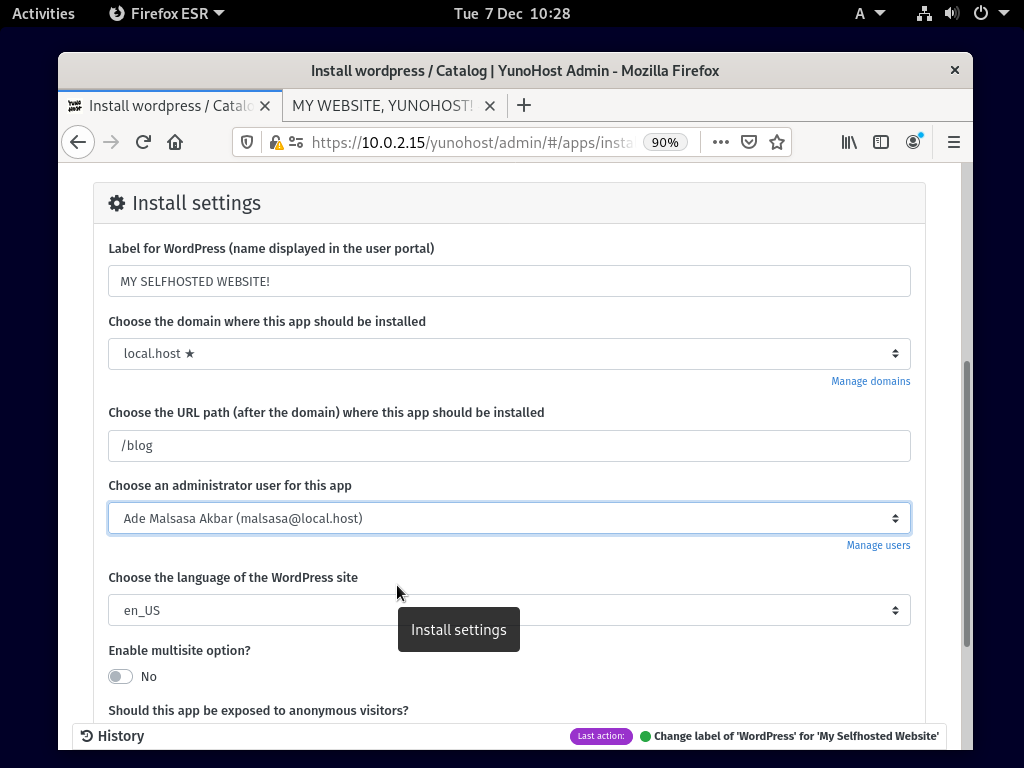Follow the Manage users link

(x=878, y=545)
